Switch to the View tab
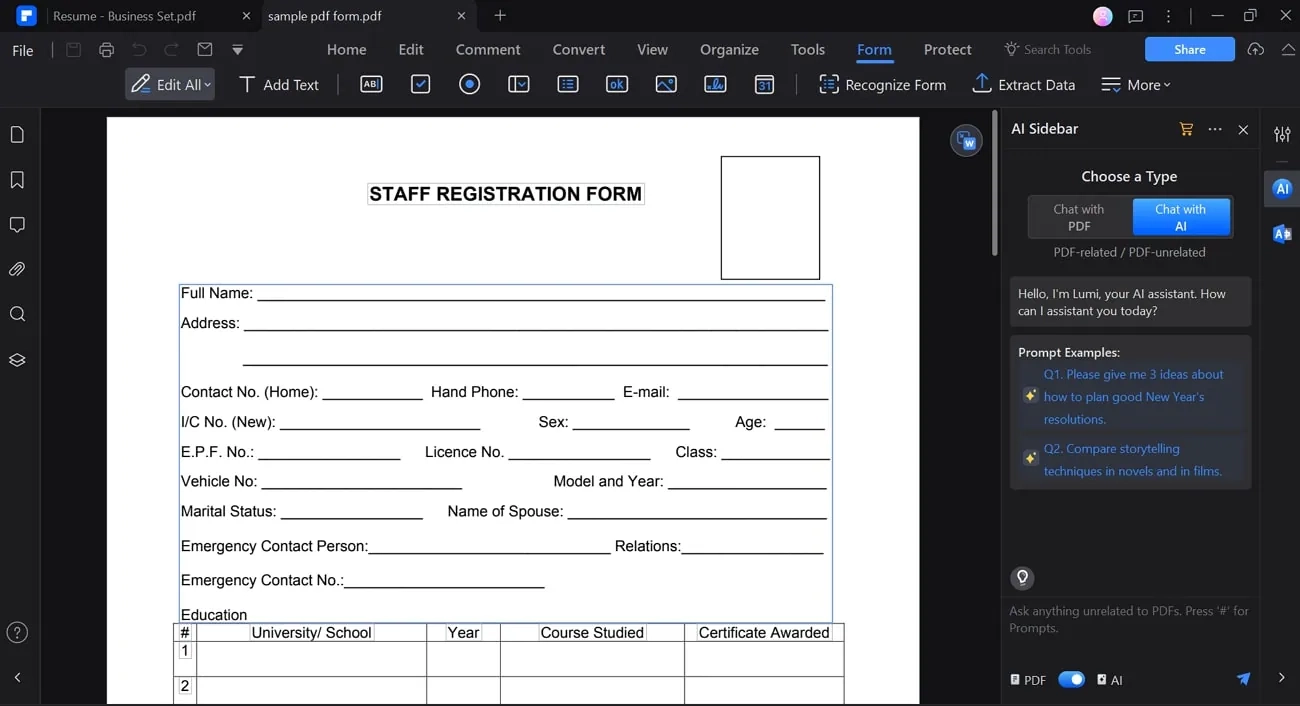1300x706 pixels. (652, 49)
